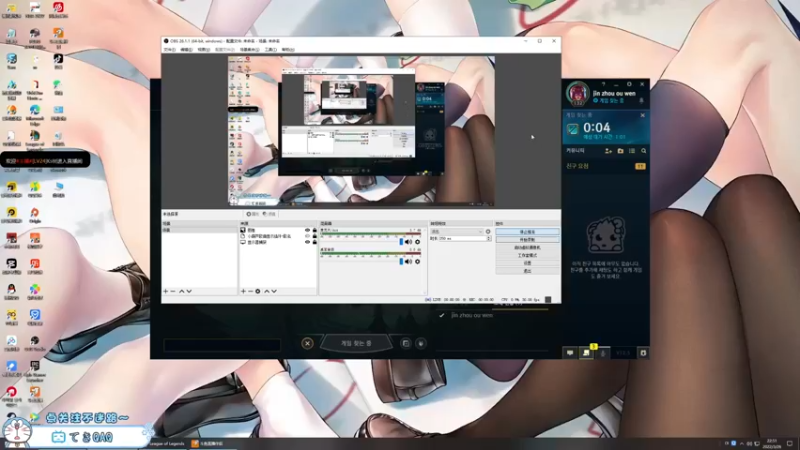Toggle lock on first image source
The height and width of the screenshot is (450, 800).
pyautogui.click(x=314, y=230)
